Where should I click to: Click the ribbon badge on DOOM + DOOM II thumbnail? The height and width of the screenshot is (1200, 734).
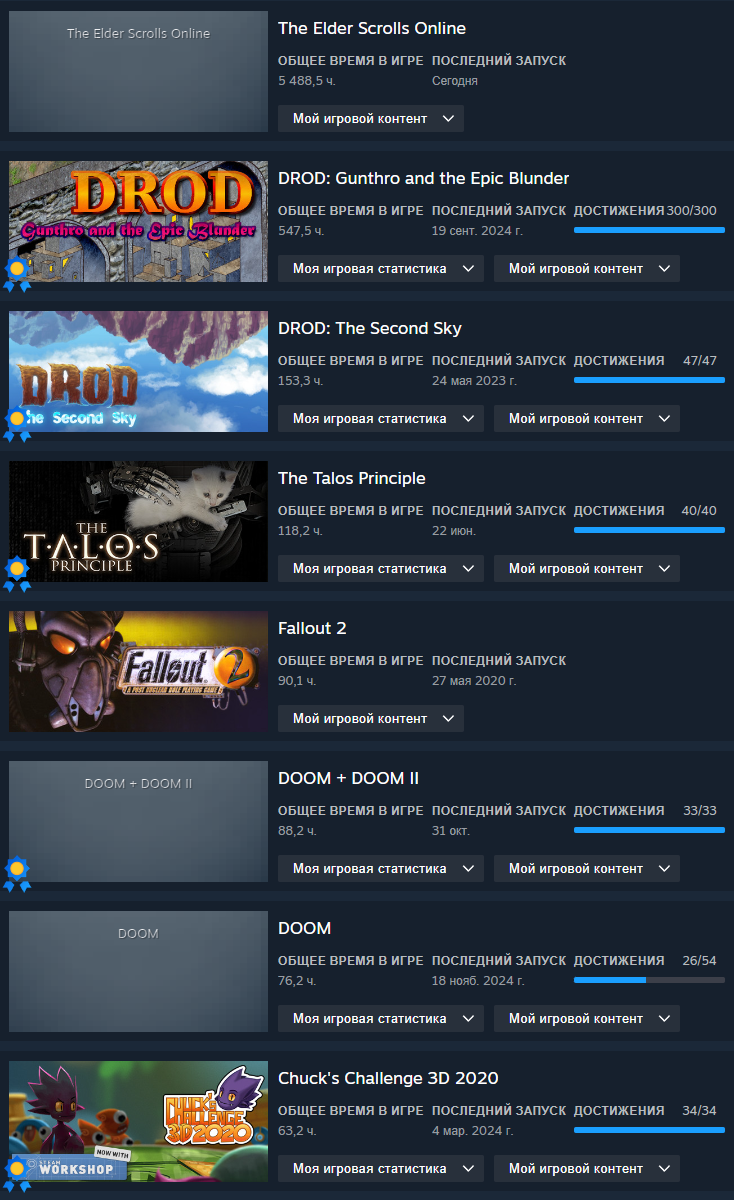coord(17,874)
